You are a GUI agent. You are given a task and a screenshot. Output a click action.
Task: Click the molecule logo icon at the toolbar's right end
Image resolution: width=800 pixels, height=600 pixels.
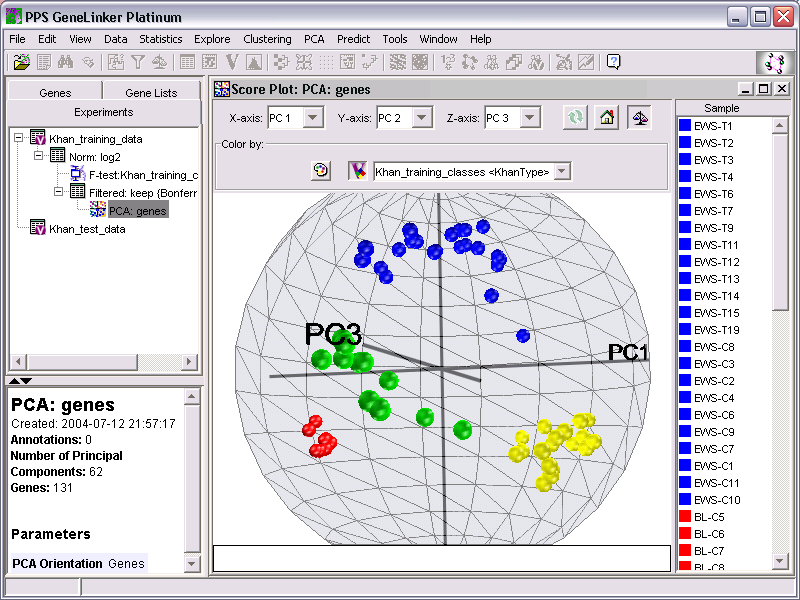[x=774, y=63]
